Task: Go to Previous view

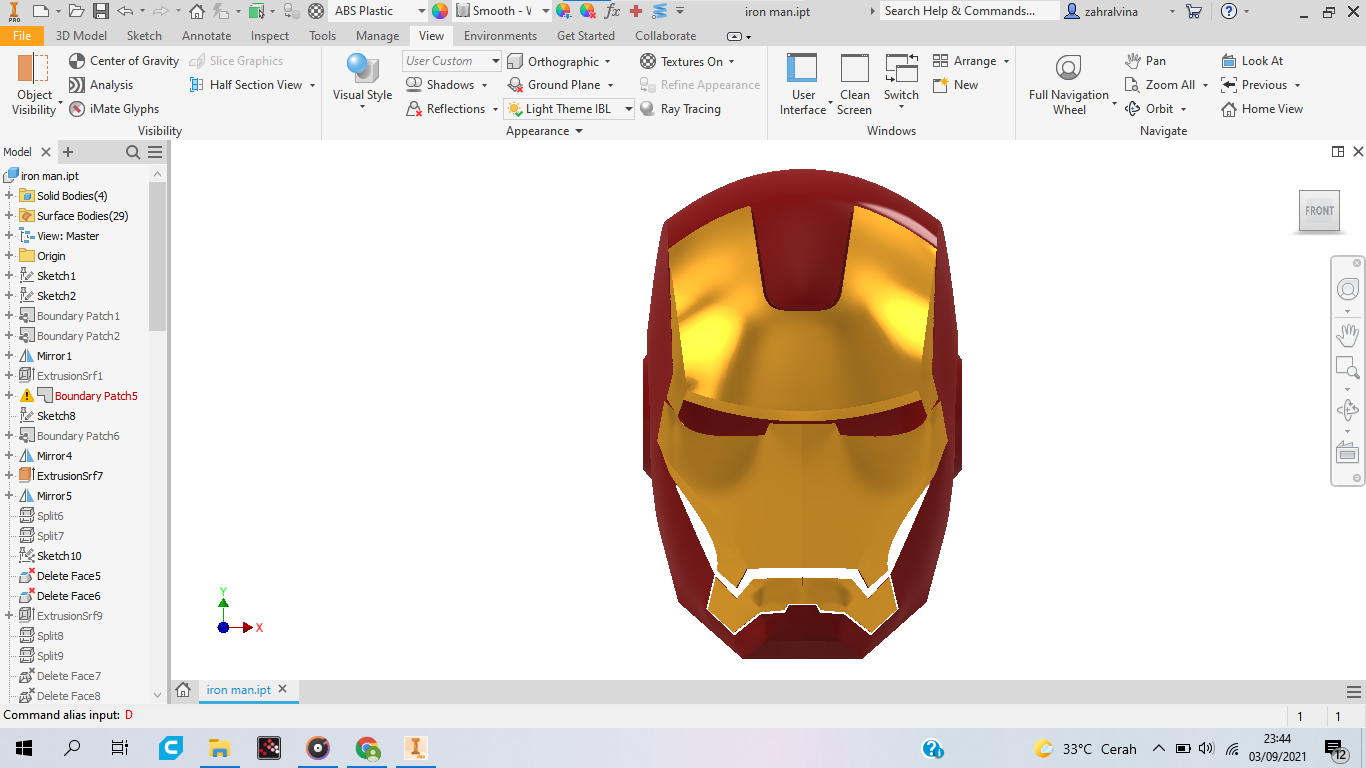Action: [1254, 85]
